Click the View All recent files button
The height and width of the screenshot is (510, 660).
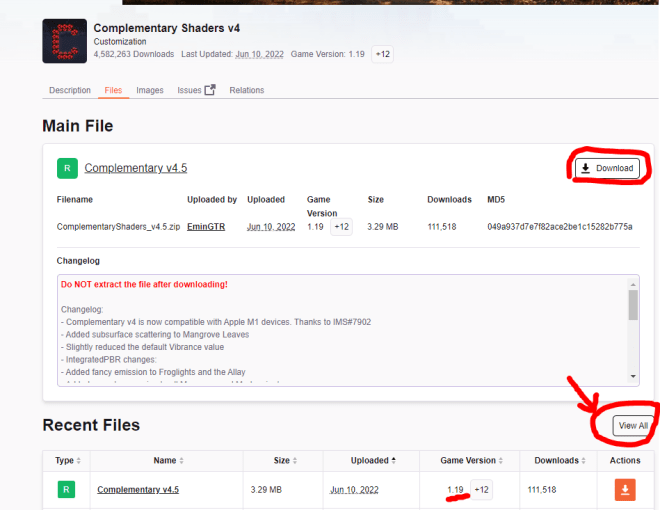tap(633, 425)
